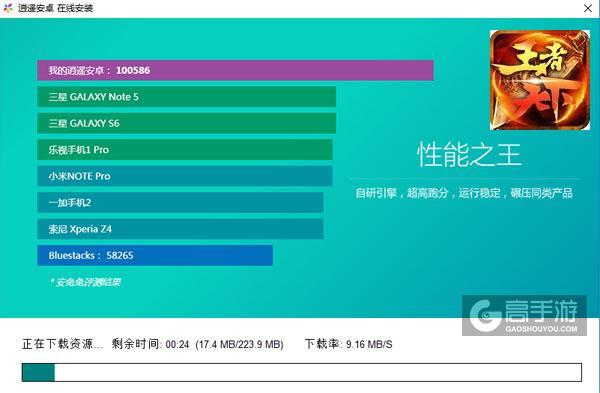The height and width of the screenshot is (393, 600).
Task: Click the 一加手机2 benchmark bar
Action: (180, 202)
